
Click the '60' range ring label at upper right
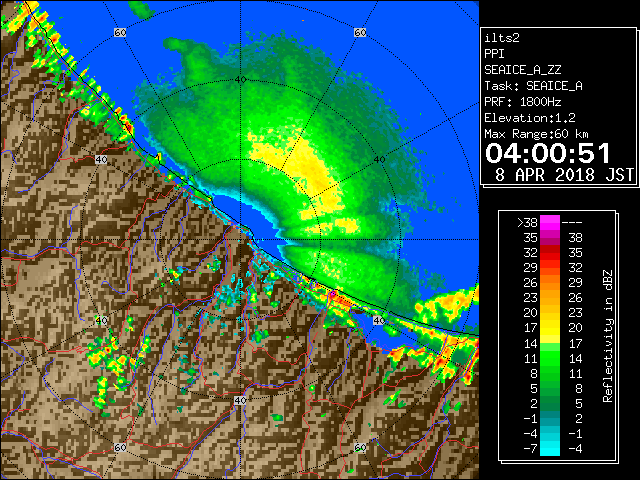click(x=360, y=32)
